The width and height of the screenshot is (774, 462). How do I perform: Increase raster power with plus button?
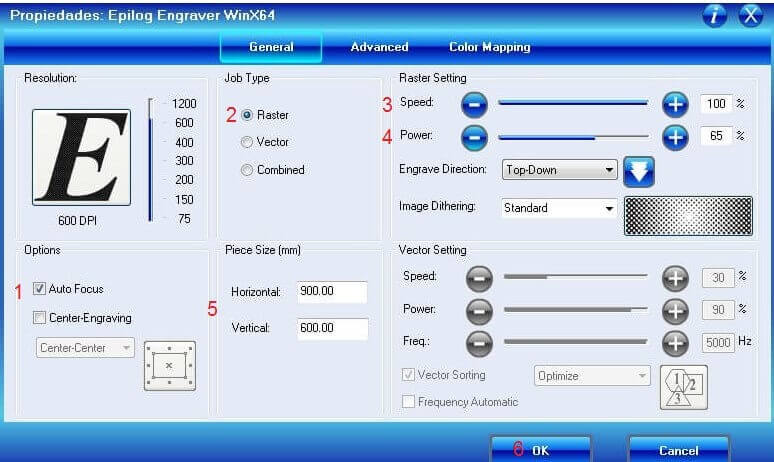(675, 137)
